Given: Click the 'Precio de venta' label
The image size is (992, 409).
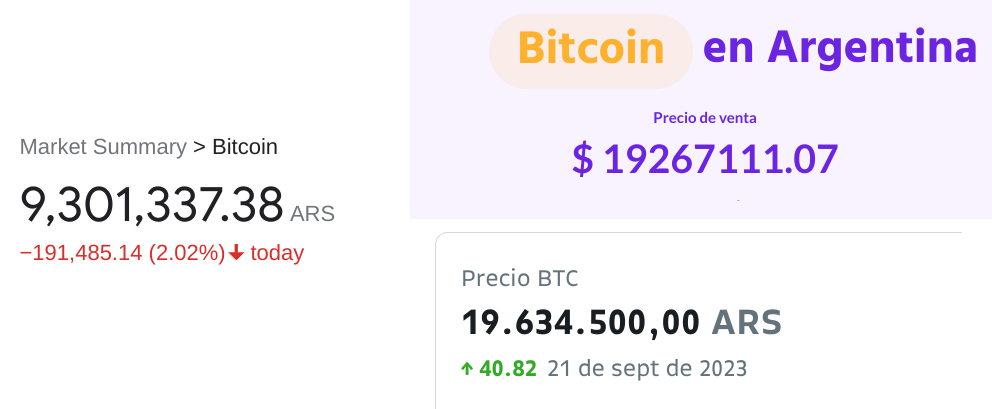Looking at the screenshot, I should coord(705,118).
